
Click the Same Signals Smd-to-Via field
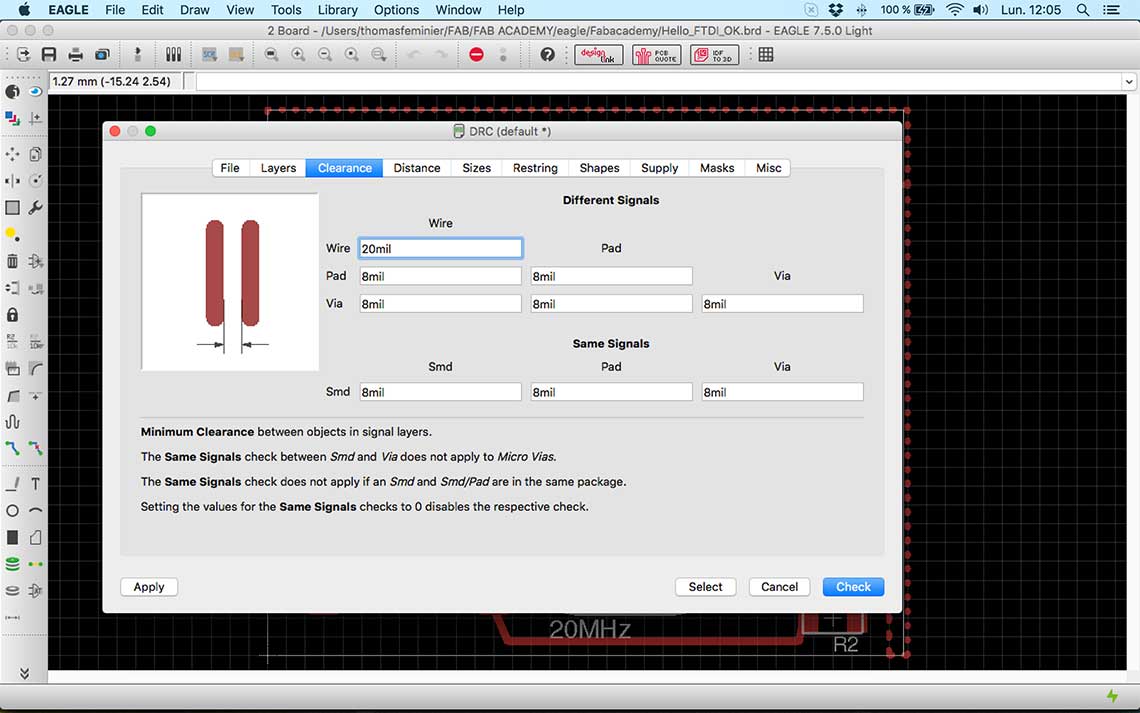(782, 392)
